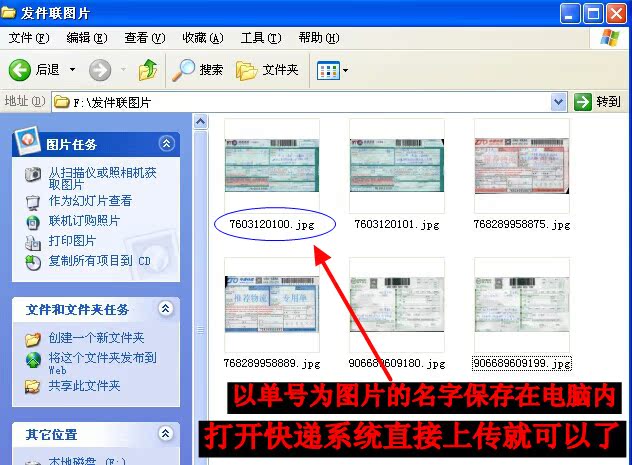Image resolution: width=632 pixels, height=465 pixels.
Task: Open the 搜索 search tool
Action: (198, 70)
